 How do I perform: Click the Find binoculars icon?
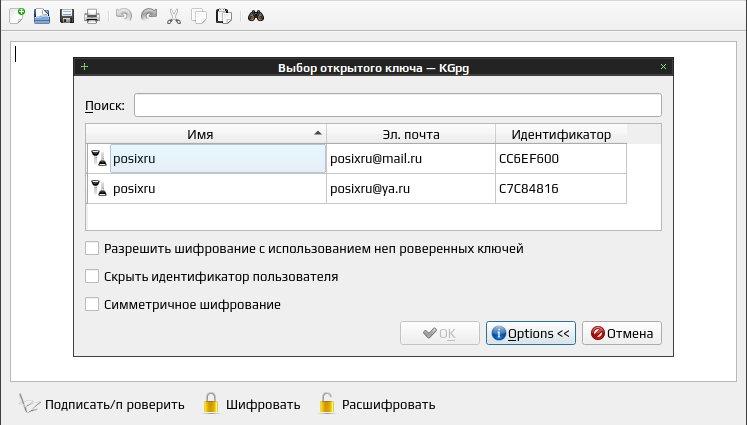click(256, 16)
